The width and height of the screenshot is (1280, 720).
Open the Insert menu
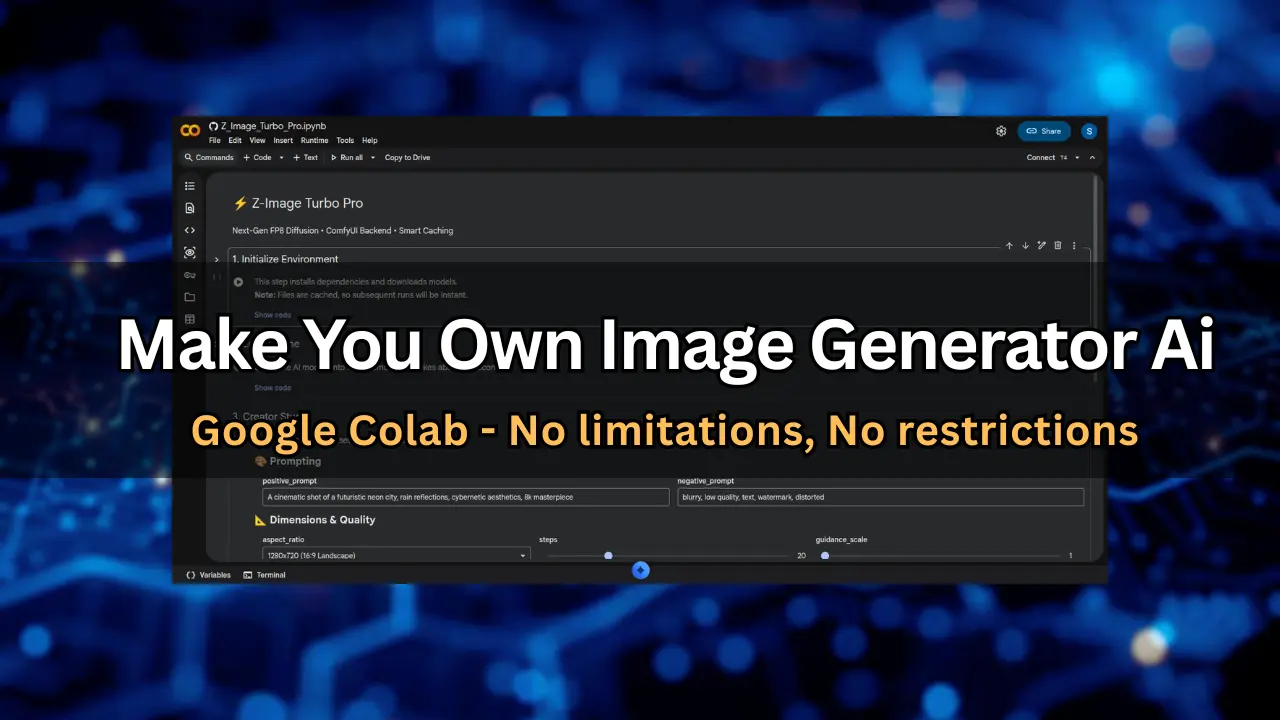(x=283, y=140)
